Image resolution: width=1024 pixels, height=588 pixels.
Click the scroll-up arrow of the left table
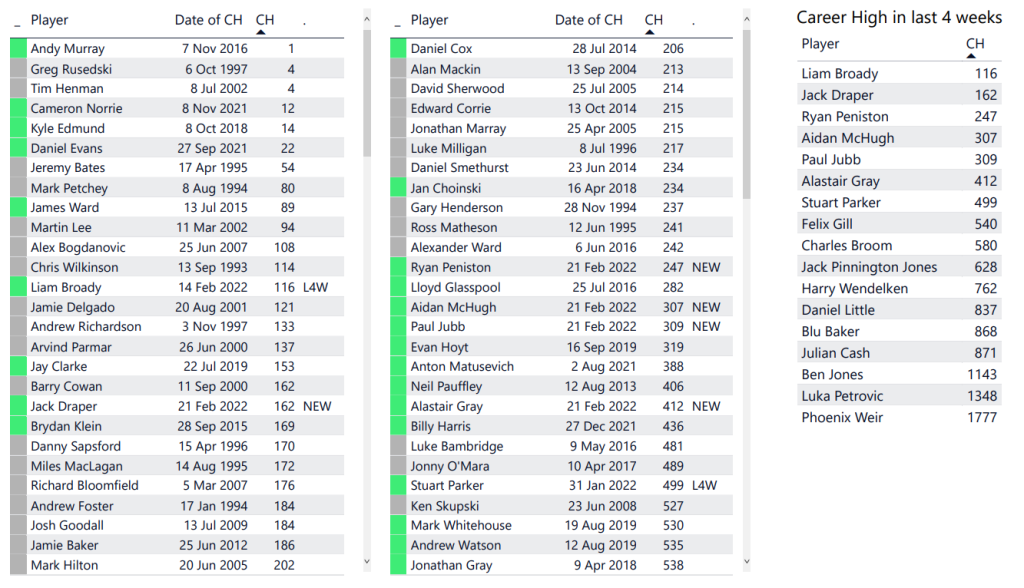pos(367,18)
